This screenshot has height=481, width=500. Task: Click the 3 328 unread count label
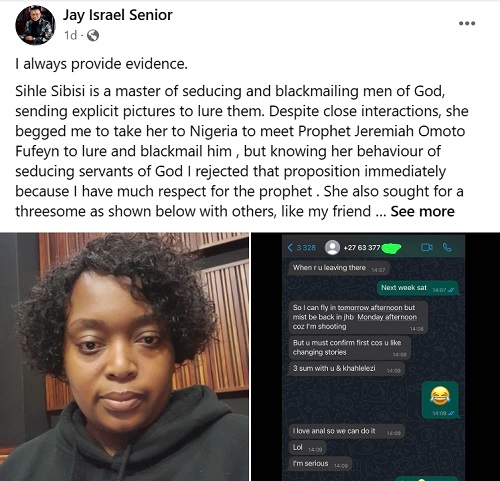[x=306, y=248]
